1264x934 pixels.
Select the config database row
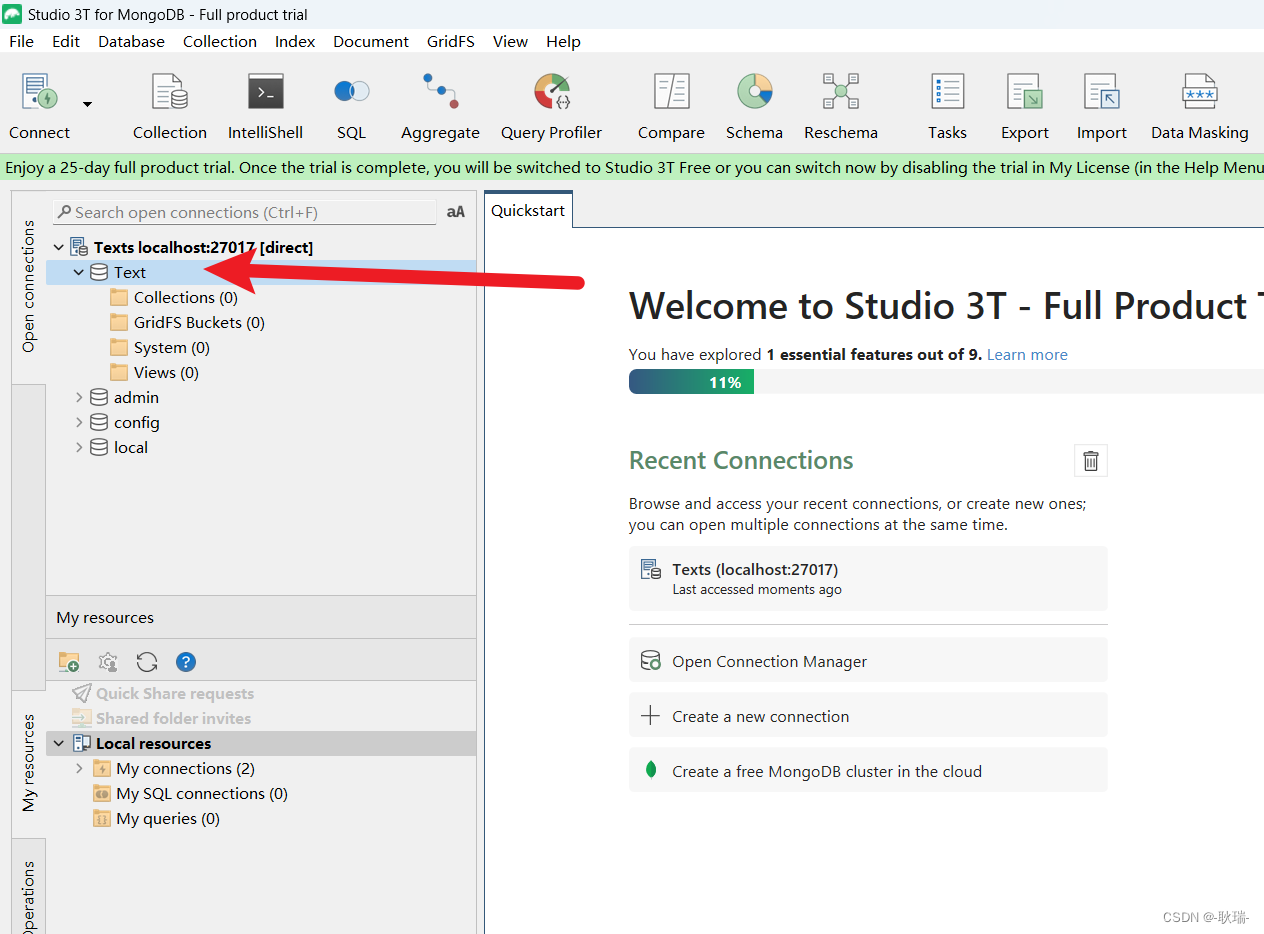pyautogui.click(x=262, y=422)
